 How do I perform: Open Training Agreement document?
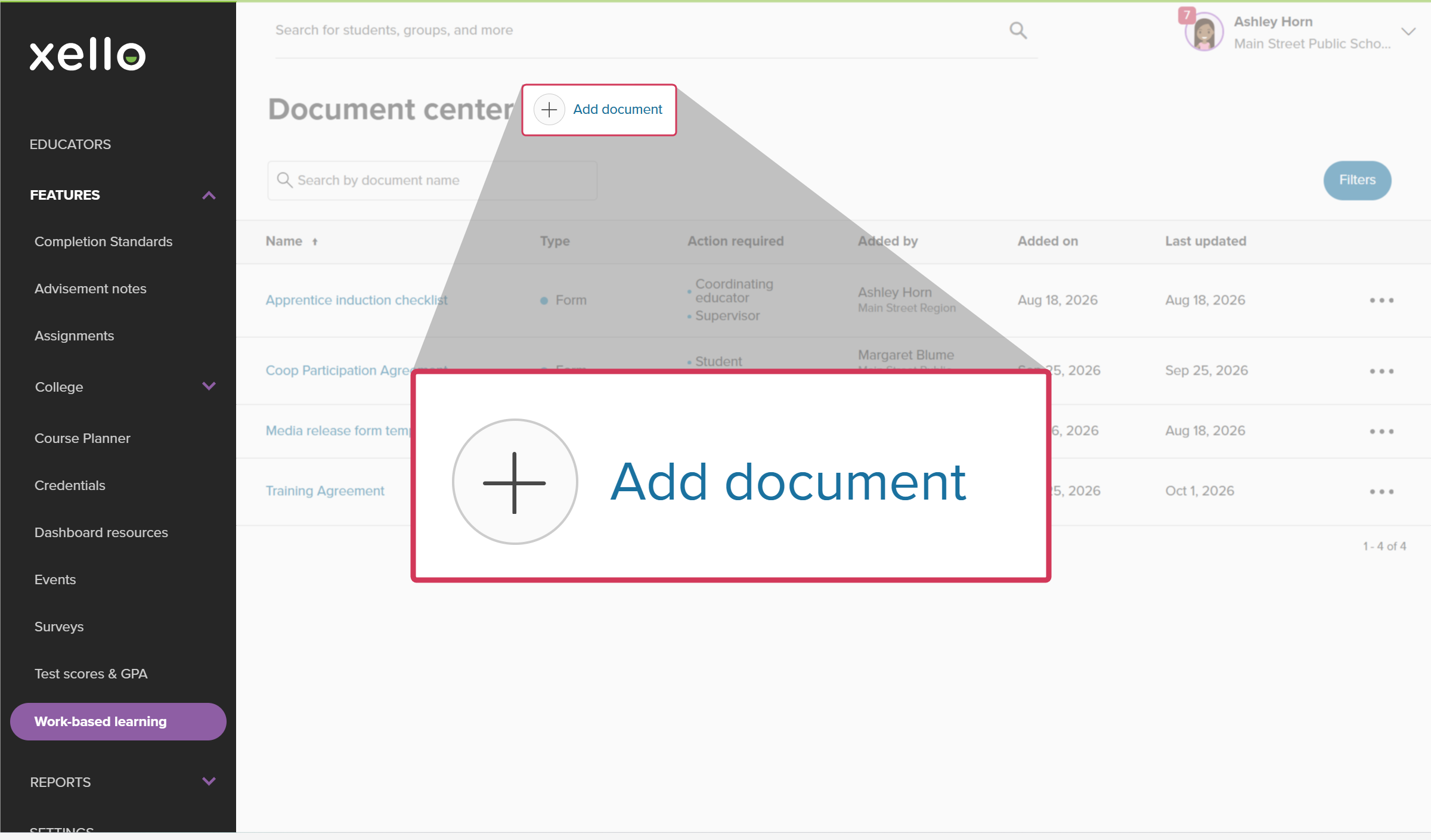[325, 491]
